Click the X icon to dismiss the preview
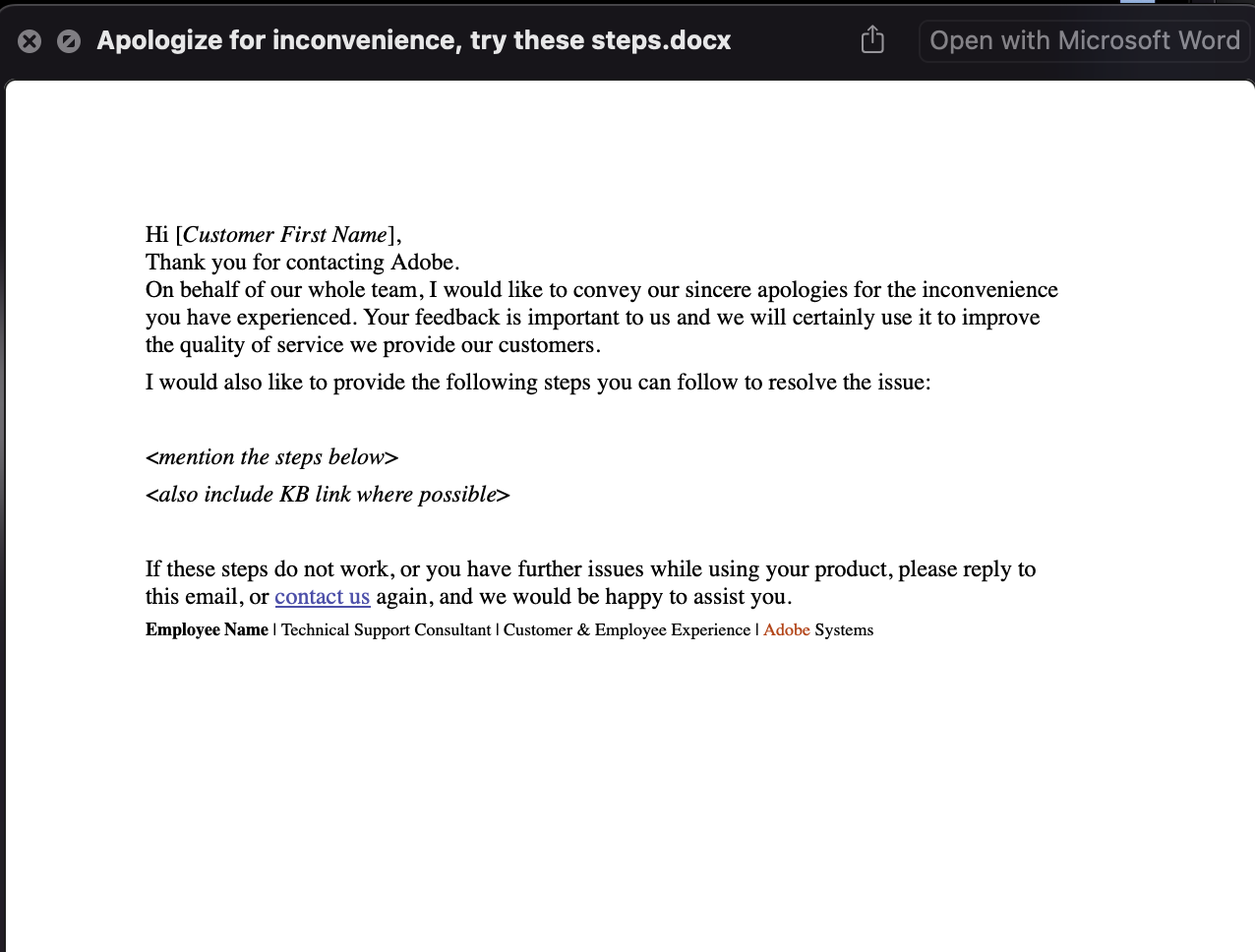The image size is (1255, 952). pos(30,40)
